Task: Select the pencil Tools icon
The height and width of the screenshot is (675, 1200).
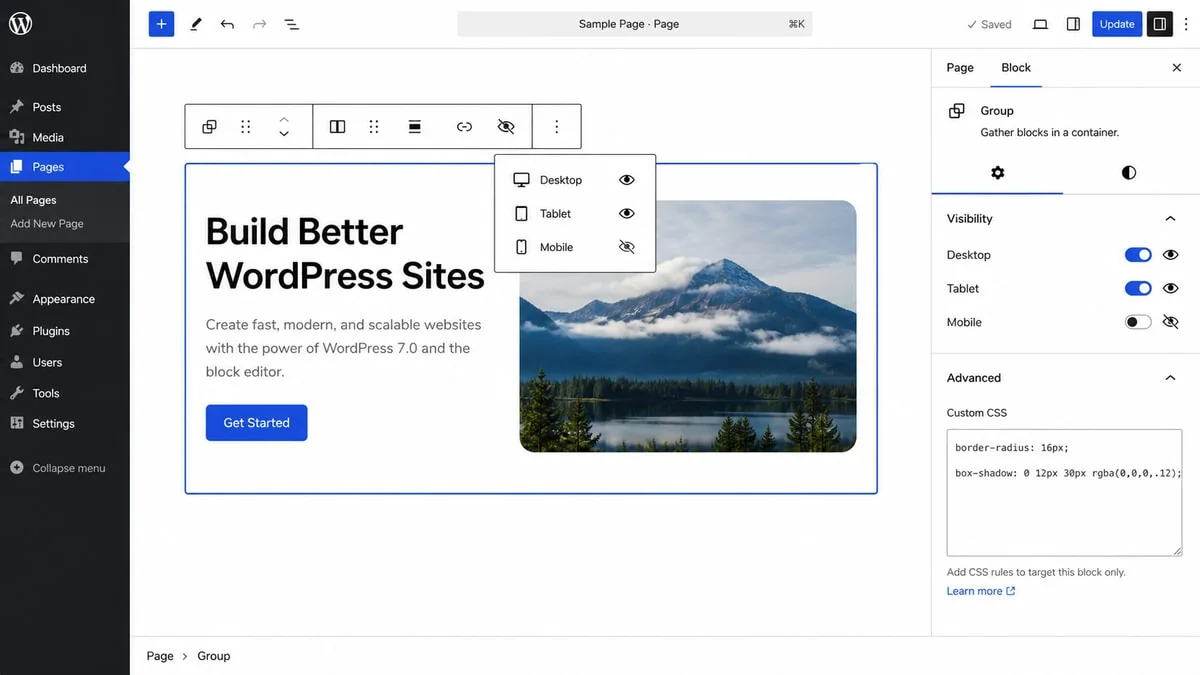Action: click(196, 24)
